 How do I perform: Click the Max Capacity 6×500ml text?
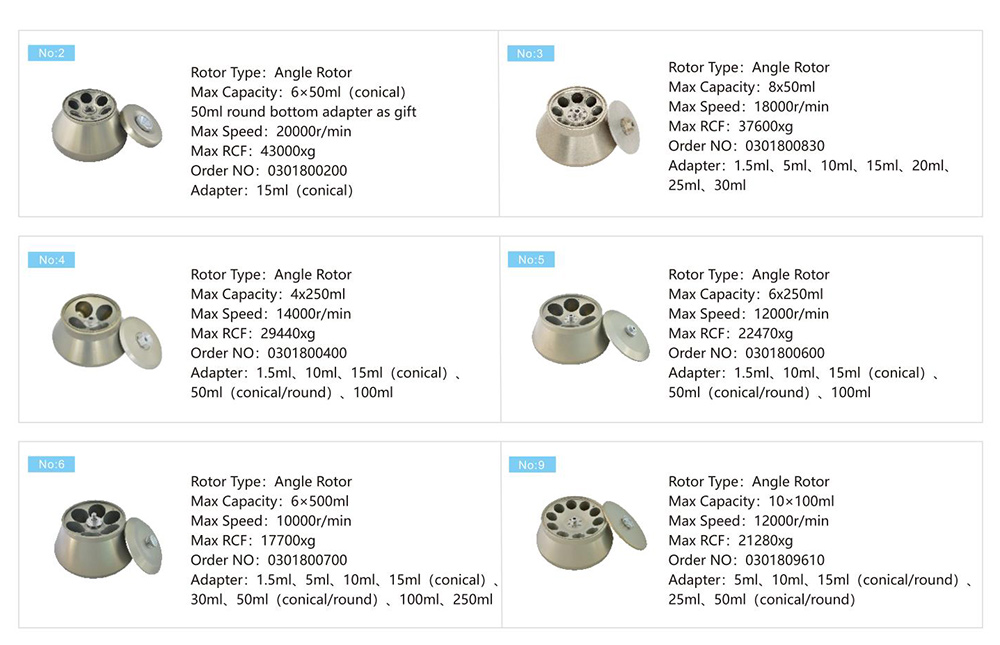(270, 501)
